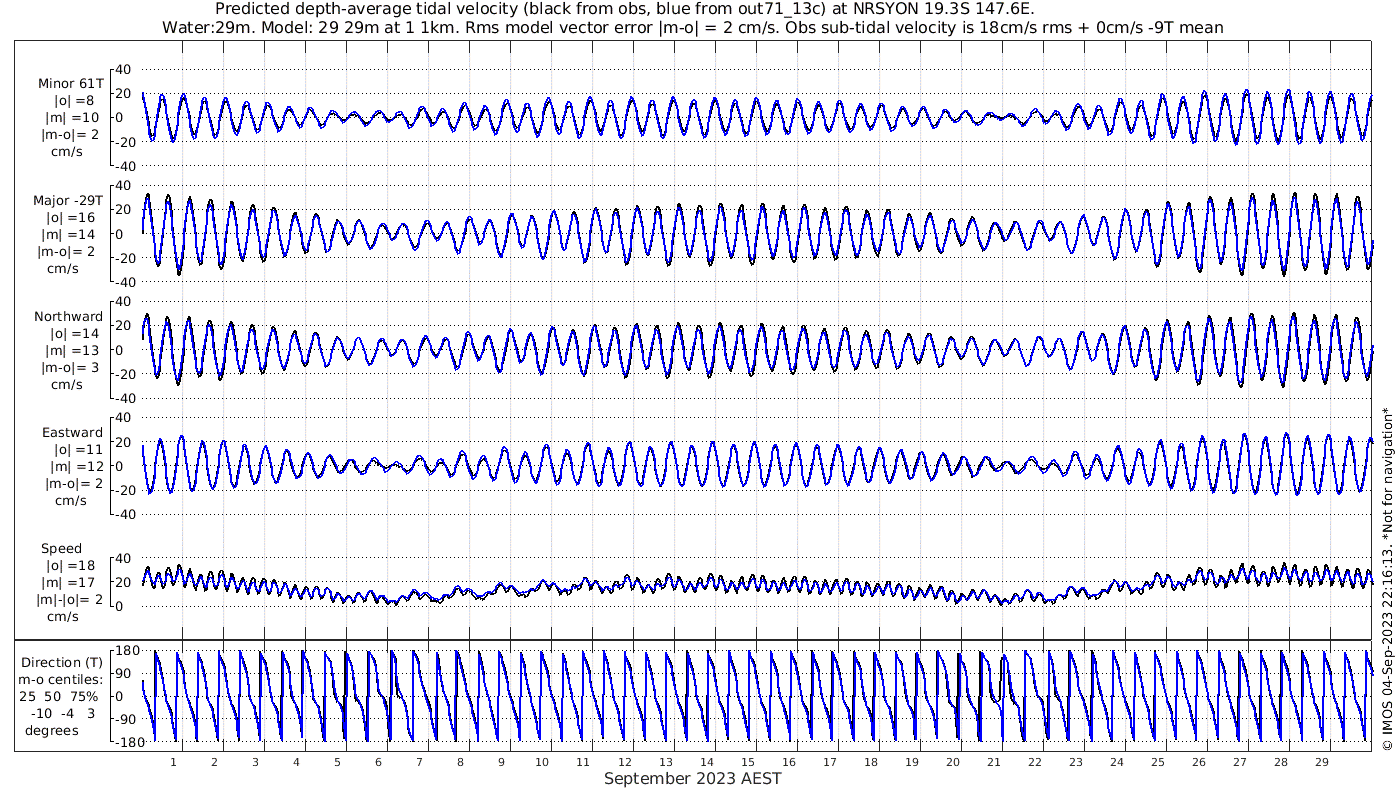Click the 'September 2023 AEST' axis label
Screen dimensions: 1400x800
(x=693, y=779)
